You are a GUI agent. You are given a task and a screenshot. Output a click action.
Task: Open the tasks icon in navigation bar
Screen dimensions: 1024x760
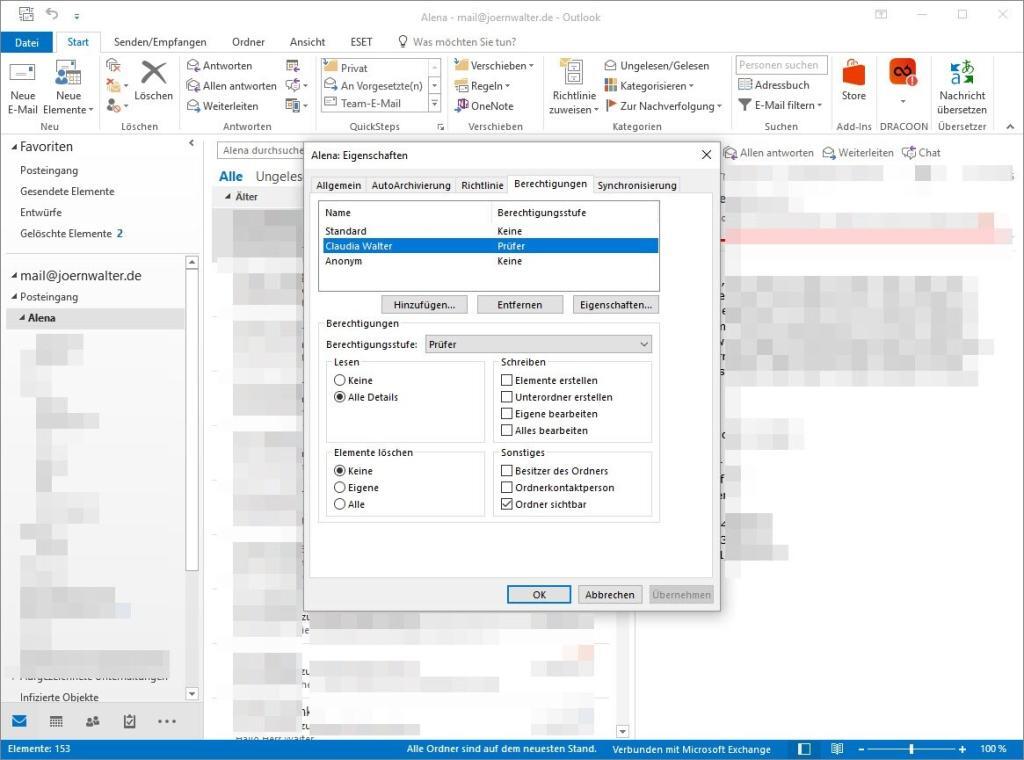129,721
